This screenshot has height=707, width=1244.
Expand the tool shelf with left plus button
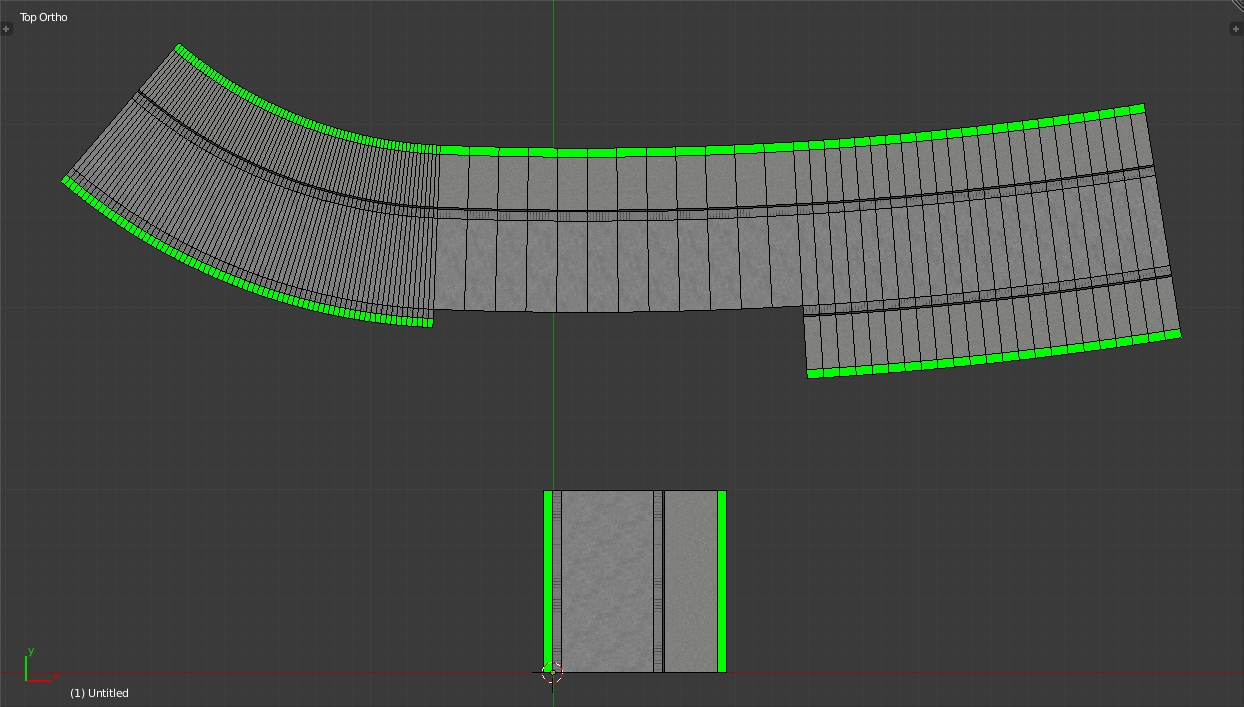(7, 29)
